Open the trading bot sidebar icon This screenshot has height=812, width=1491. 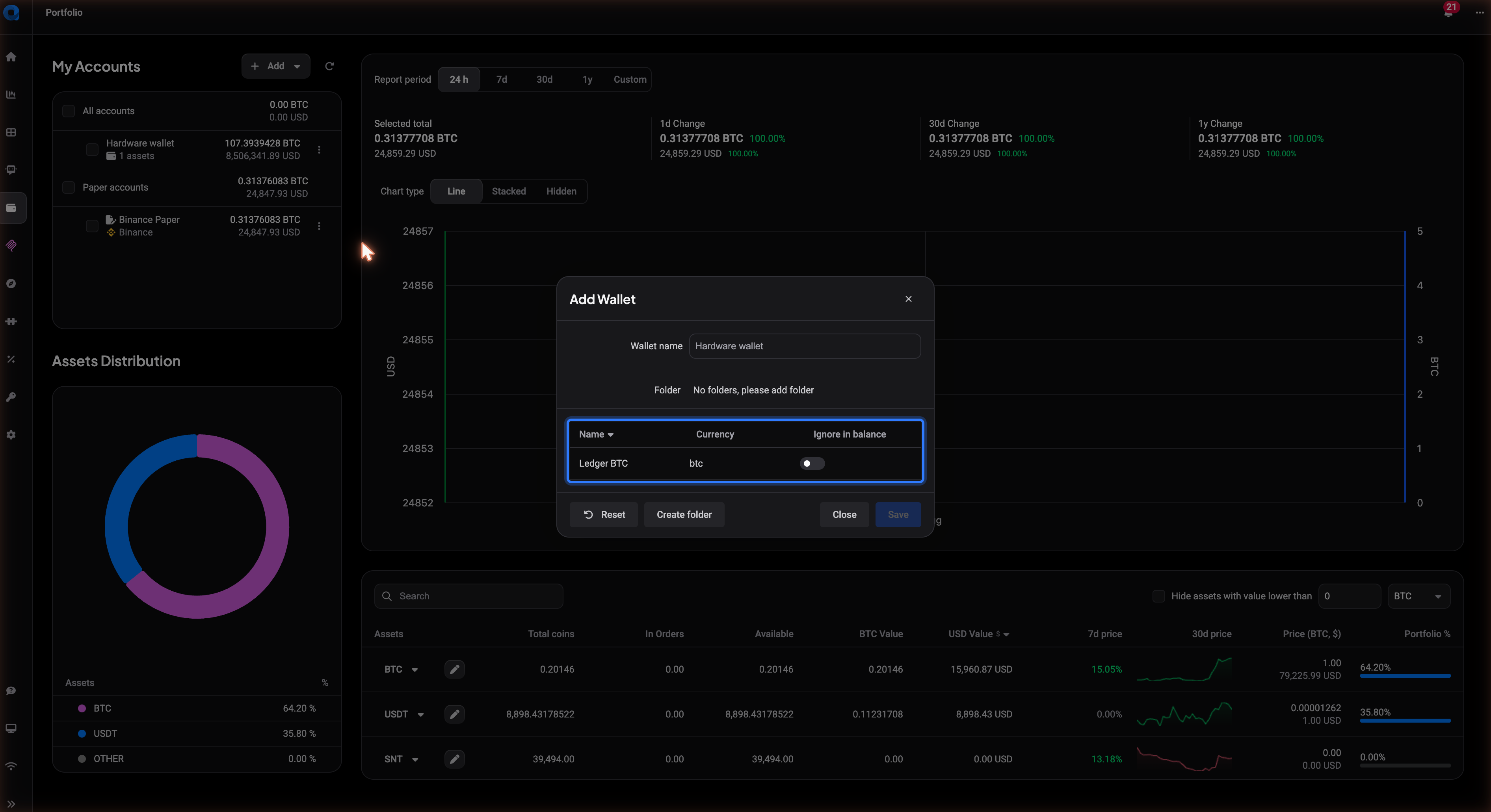pos(11,170)
